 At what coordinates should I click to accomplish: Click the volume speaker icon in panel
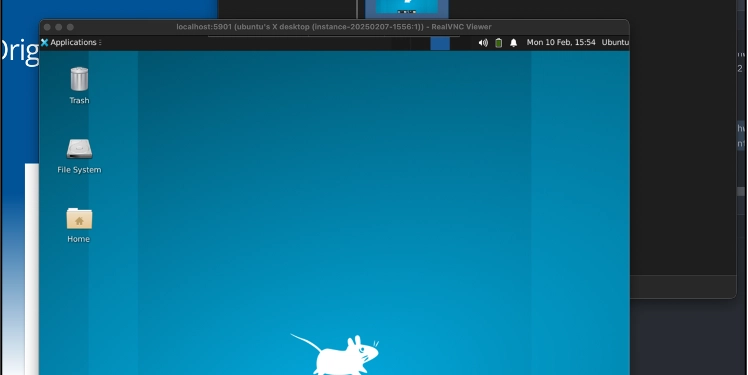pyautogui.click(x=483, y=42)
